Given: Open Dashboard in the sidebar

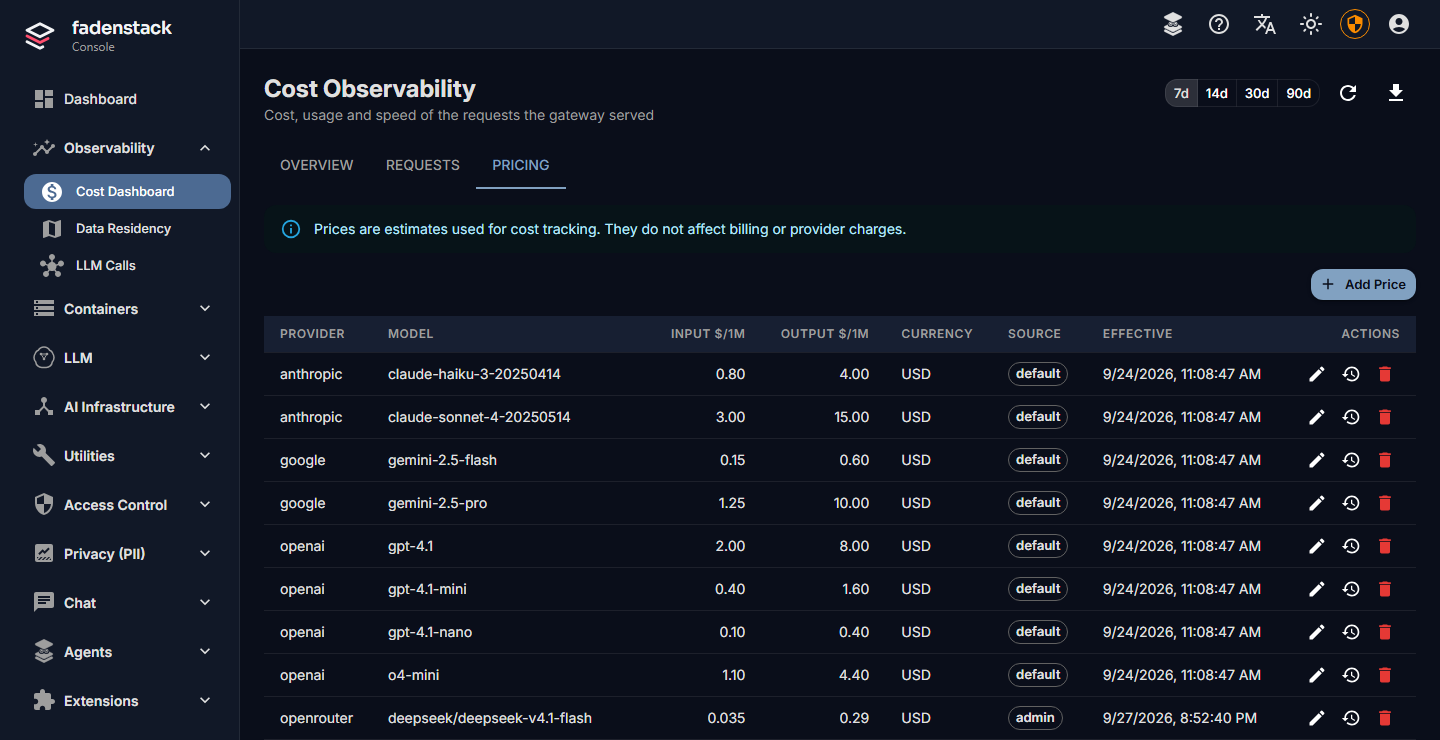Looking at the screenshot, I should 127,99.
